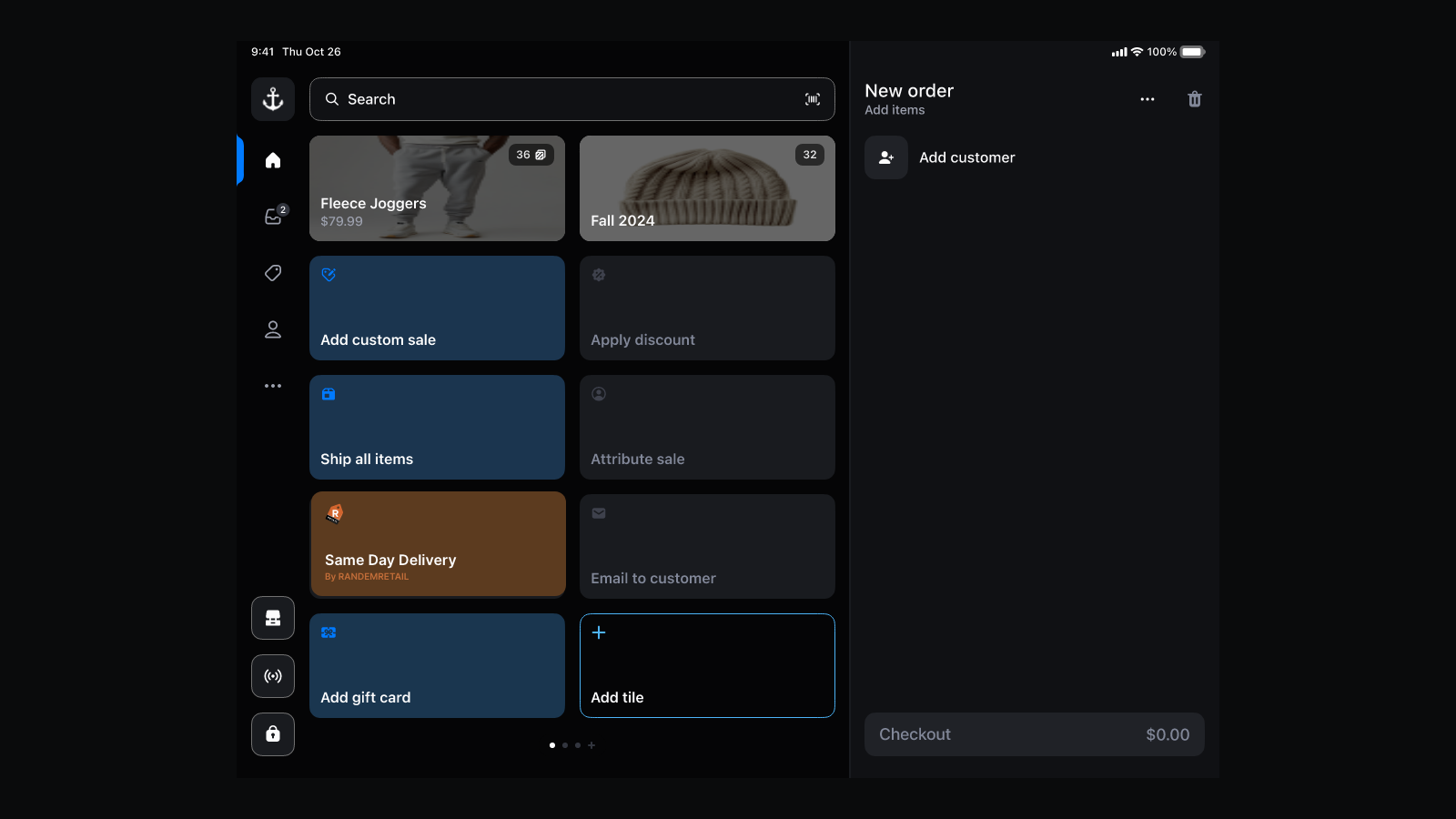The width and height of the screenshot is (1456, 819).
Task: Click the $79.99 price on Fleece Joggers
Action: point(341,221)
